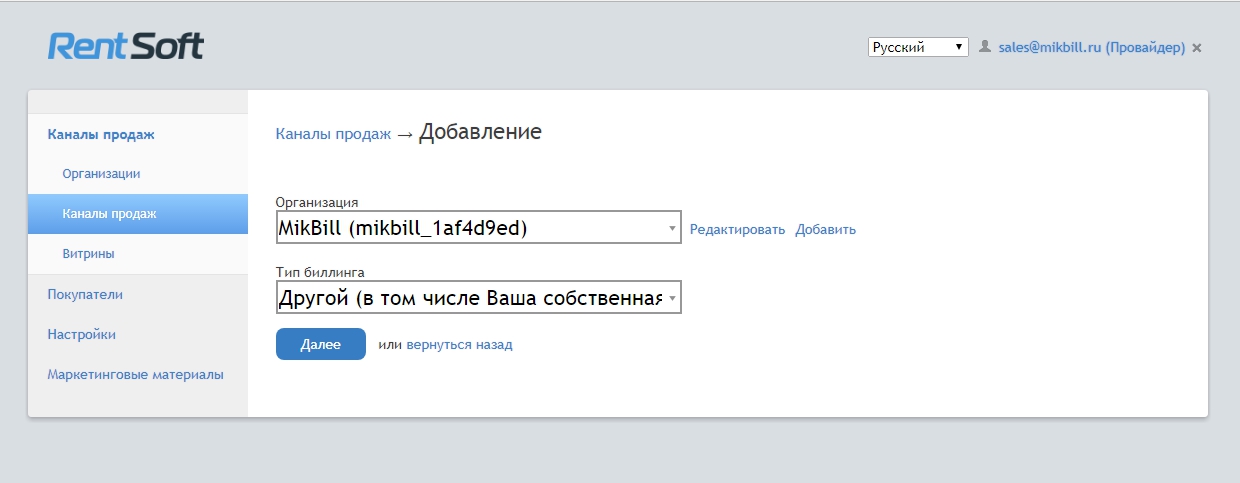Click Редактировать next to the organization
Viewport: 1240px width, 483px height.
[x=737, y=229]
